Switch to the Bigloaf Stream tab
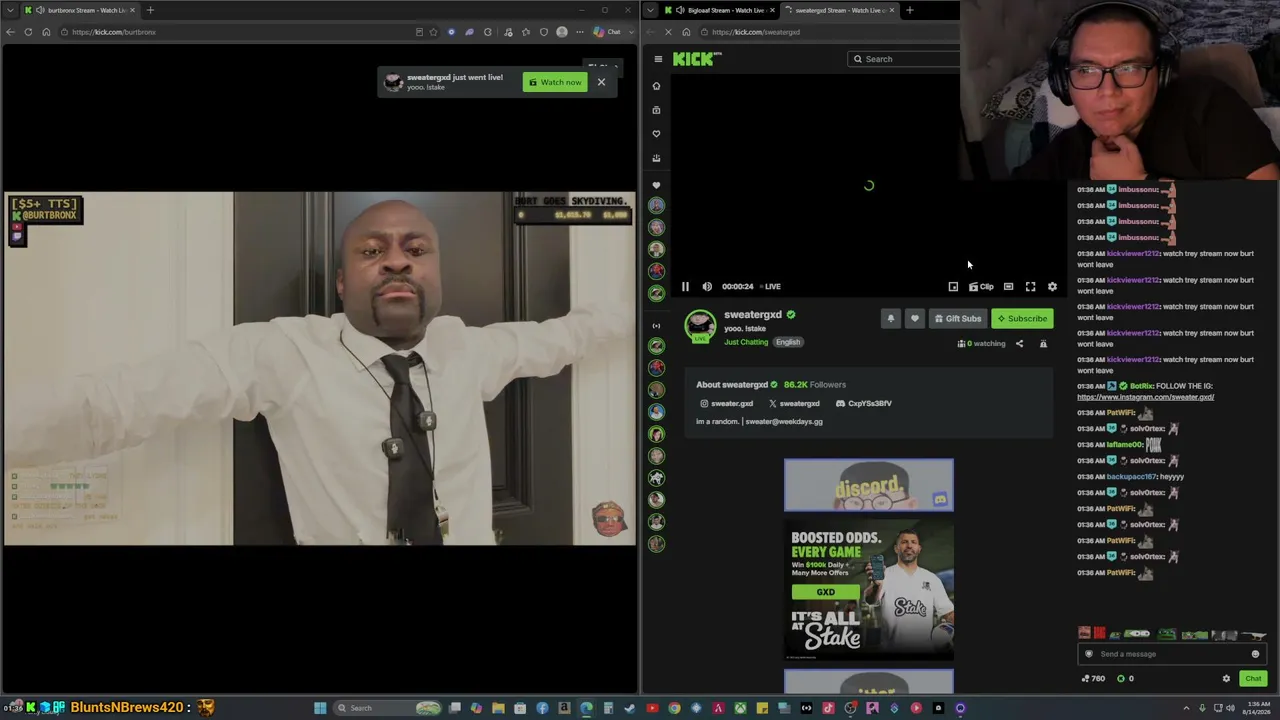This screenshot has height=720, width=1280. (720, 10)
